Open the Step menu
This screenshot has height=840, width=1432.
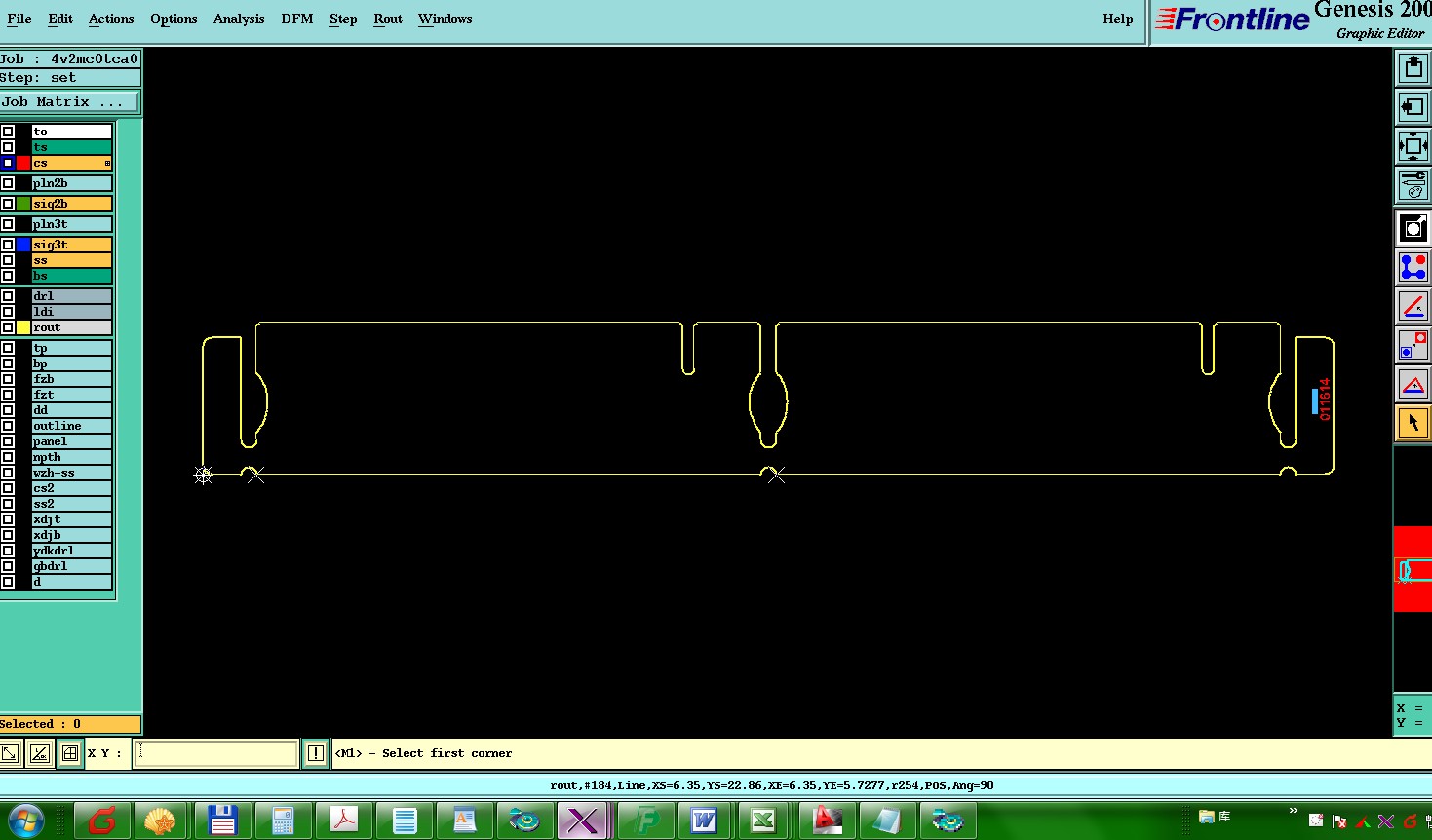coord(343,19)
